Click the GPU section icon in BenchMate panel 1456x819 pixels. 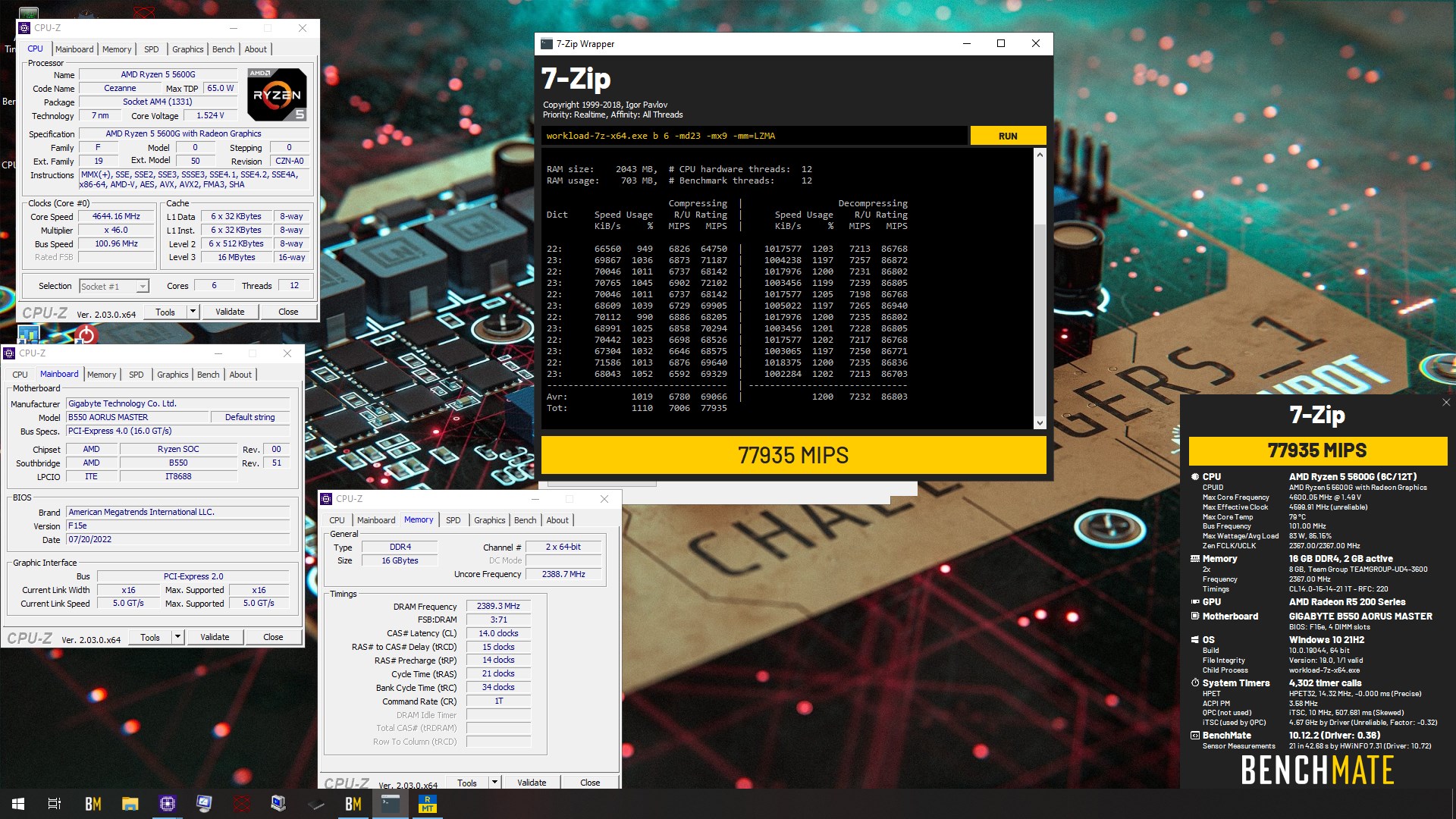click(1195, 602)
